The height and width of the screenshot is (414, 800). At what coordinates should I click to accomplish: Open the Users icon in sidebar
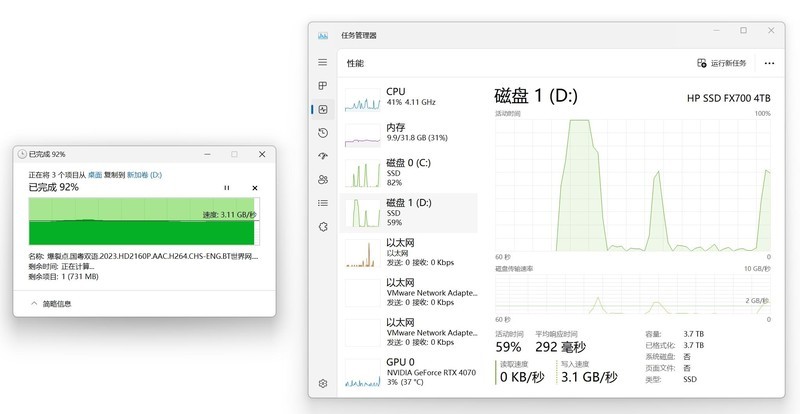[x=322, y=180]
